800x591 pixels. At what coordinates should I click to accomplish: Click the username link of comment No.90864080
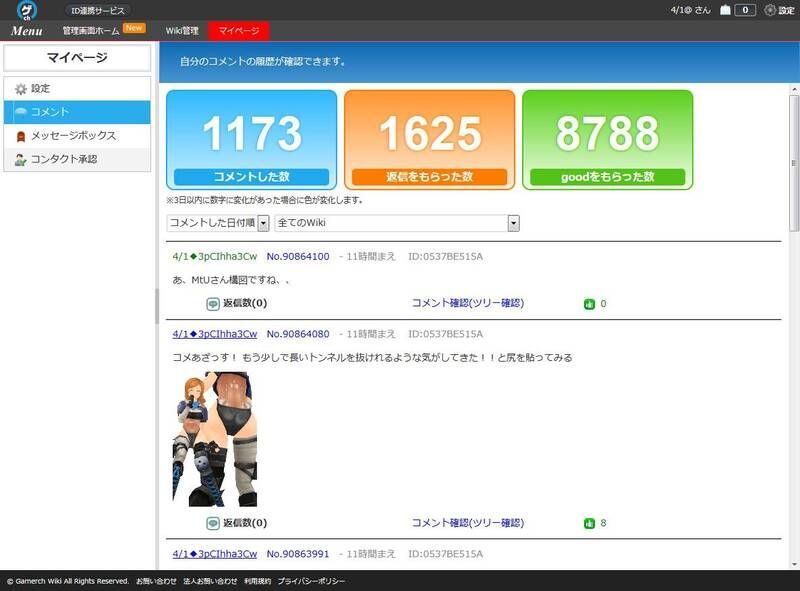(x=215, y=334)
